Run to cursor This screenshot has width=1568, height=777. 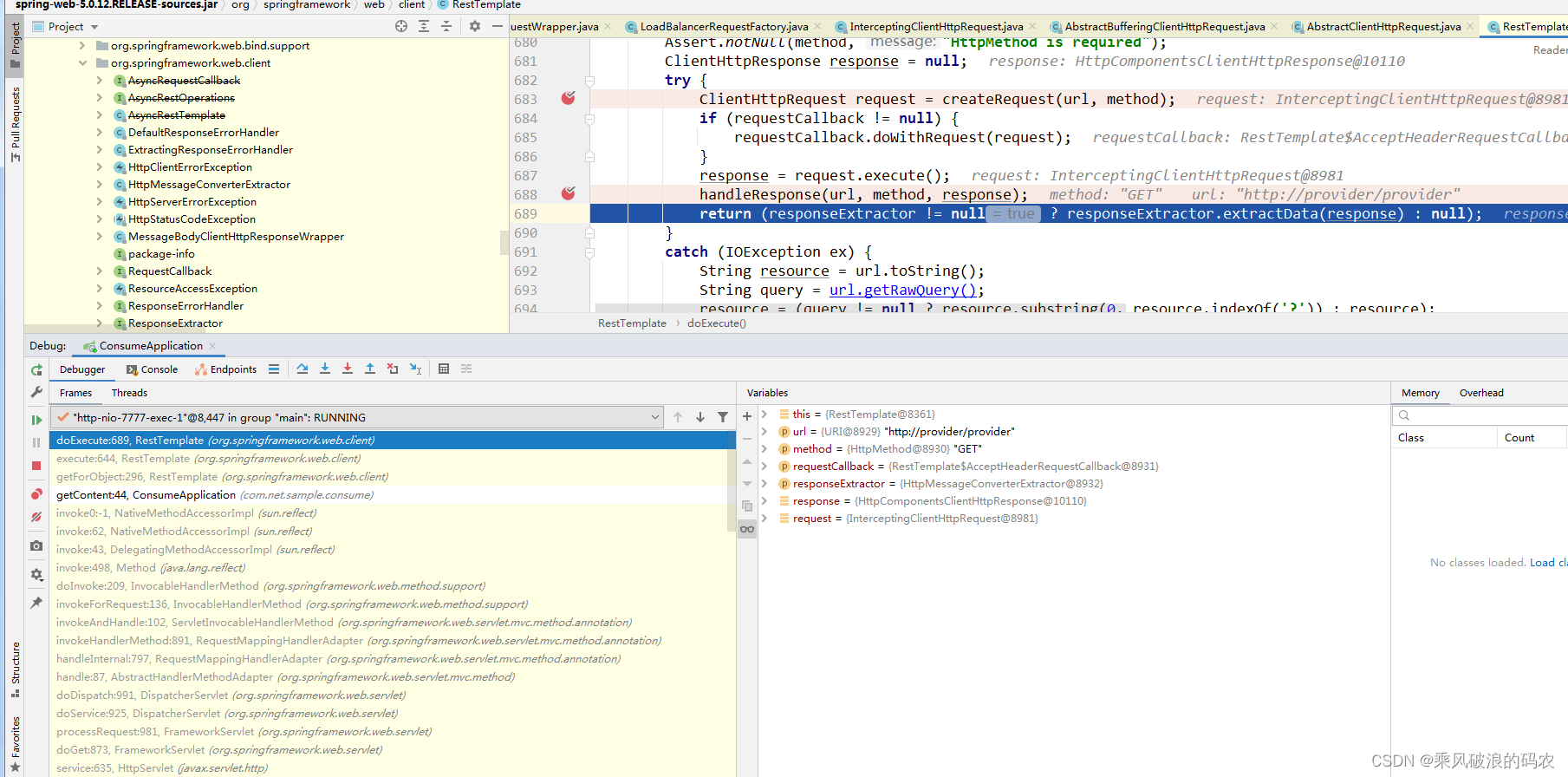click(415, 369)
